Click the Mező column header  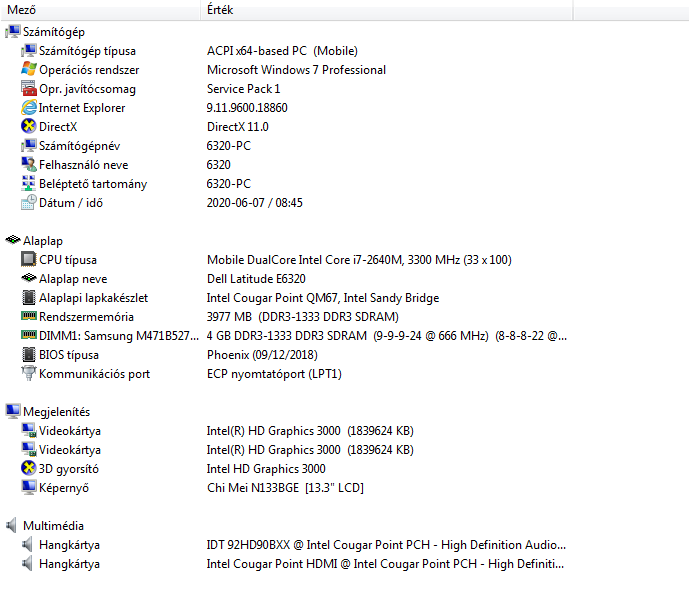(101, 10)
